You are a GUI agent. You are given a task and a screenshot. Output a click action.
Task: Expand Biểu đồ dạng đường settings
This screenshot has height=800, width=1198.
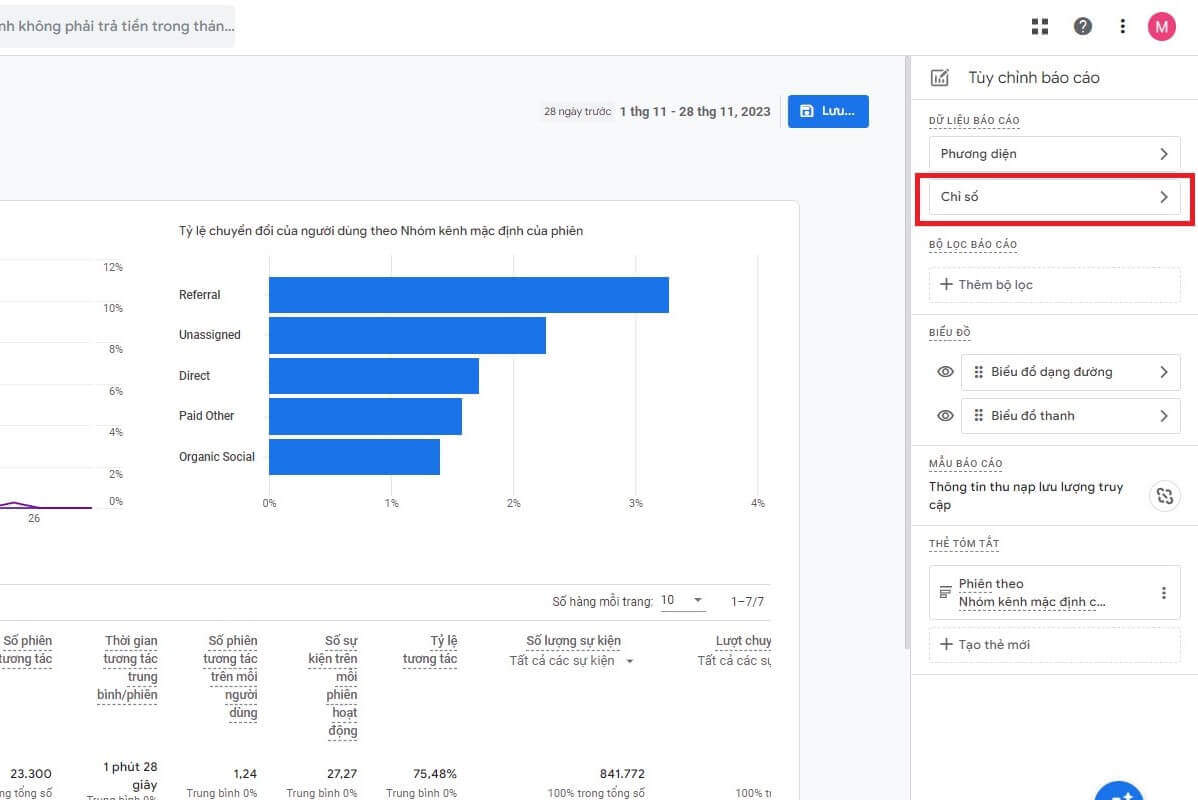tap(1070, 372)
